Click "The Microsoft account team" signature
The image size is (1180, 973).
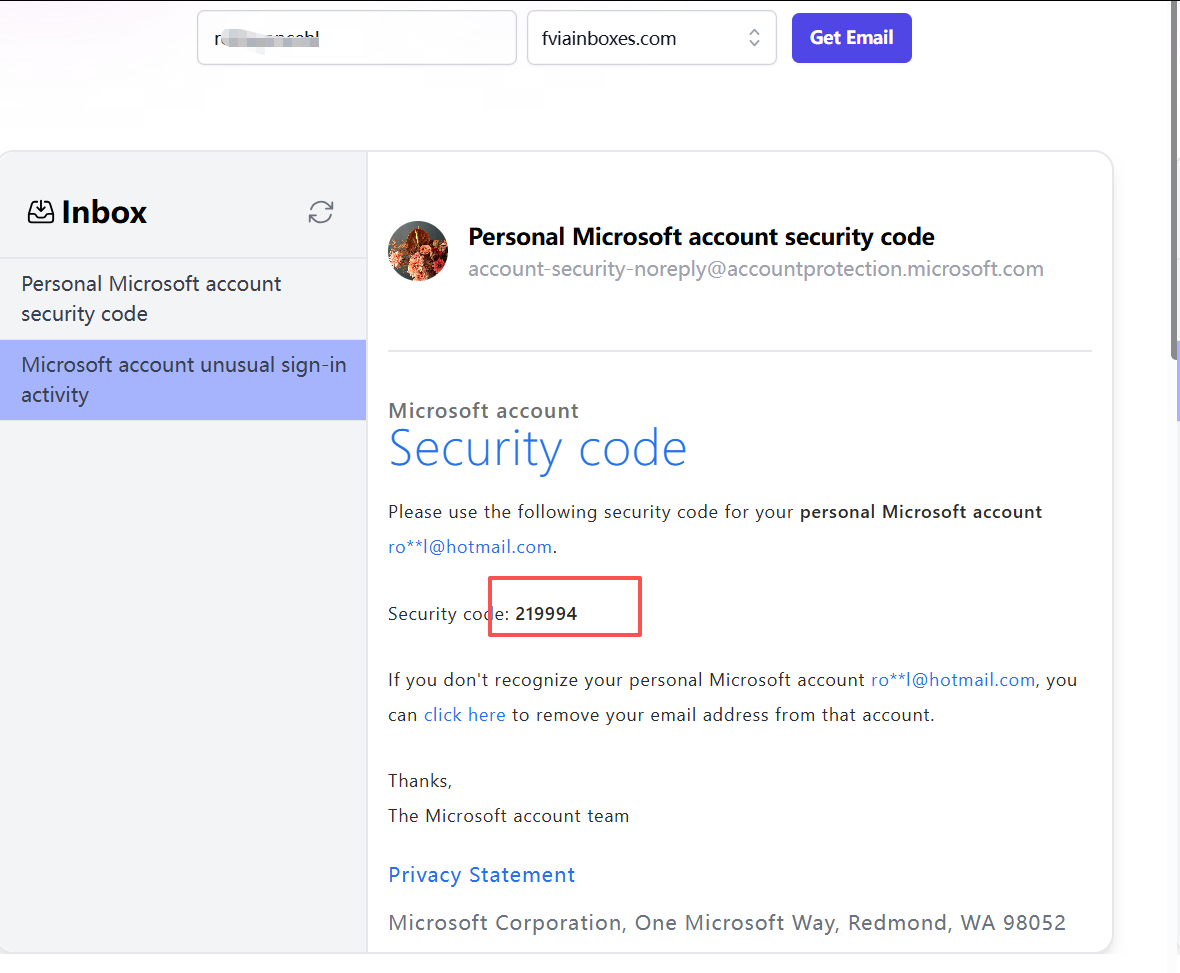tap(508, 816)
